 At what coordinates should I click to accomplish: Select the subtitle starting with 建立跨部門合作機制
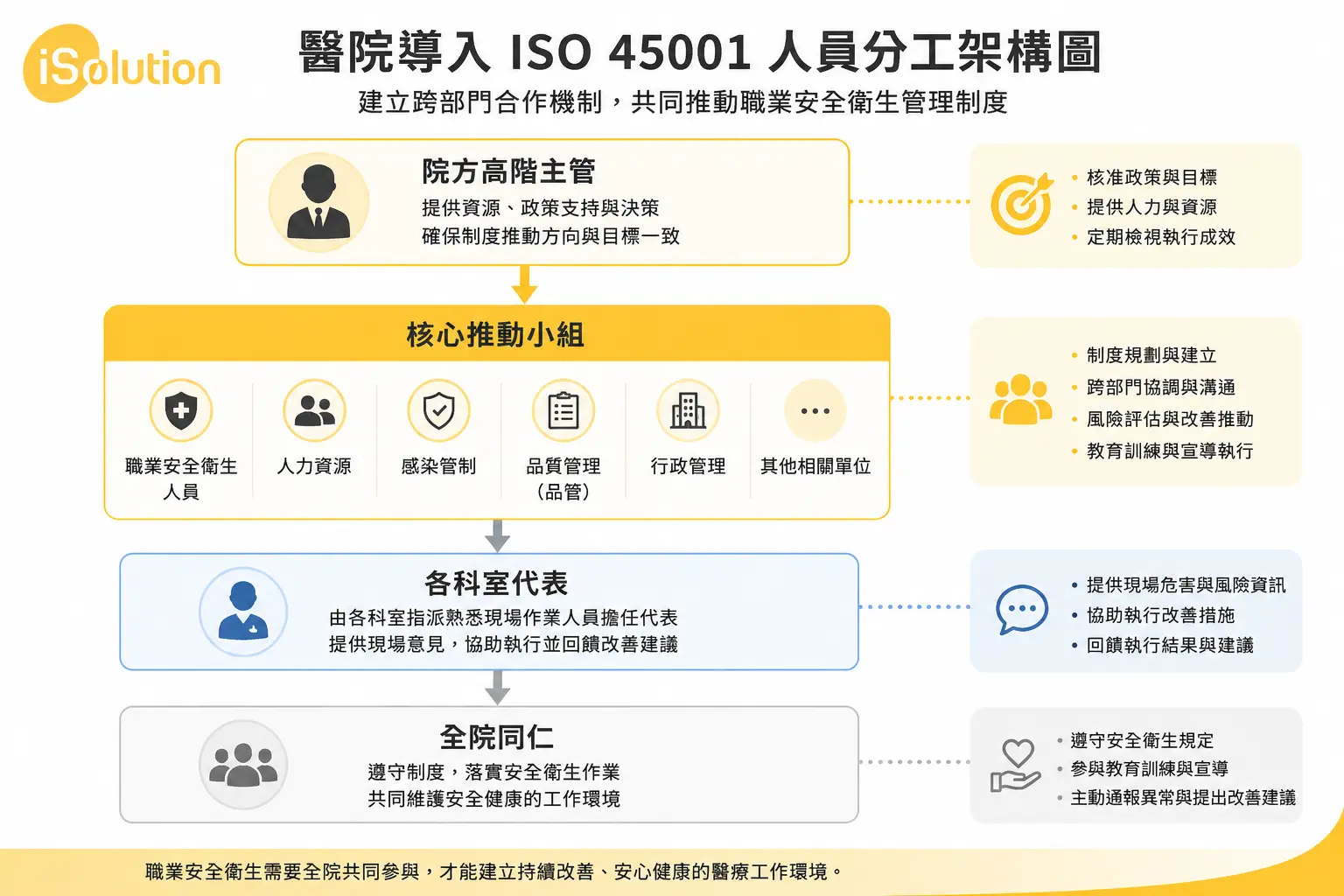(682, 102)
